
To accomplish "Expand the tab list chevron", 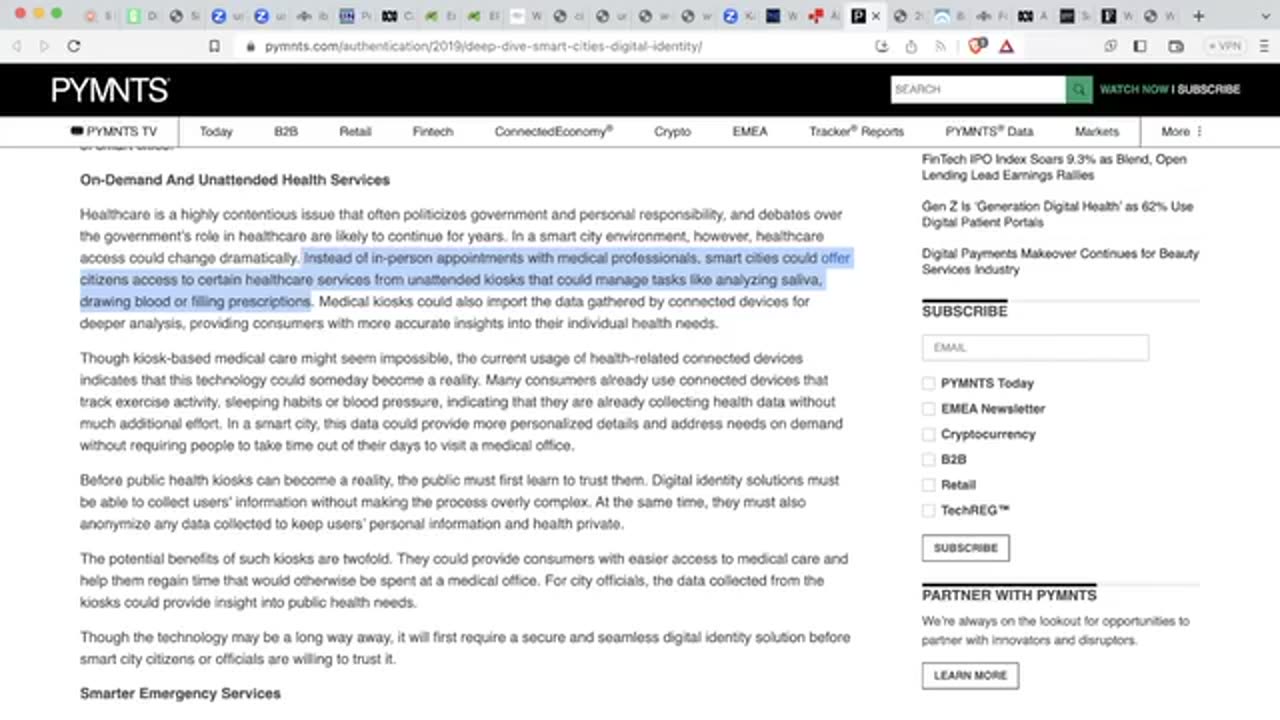I will [1263, 16].
